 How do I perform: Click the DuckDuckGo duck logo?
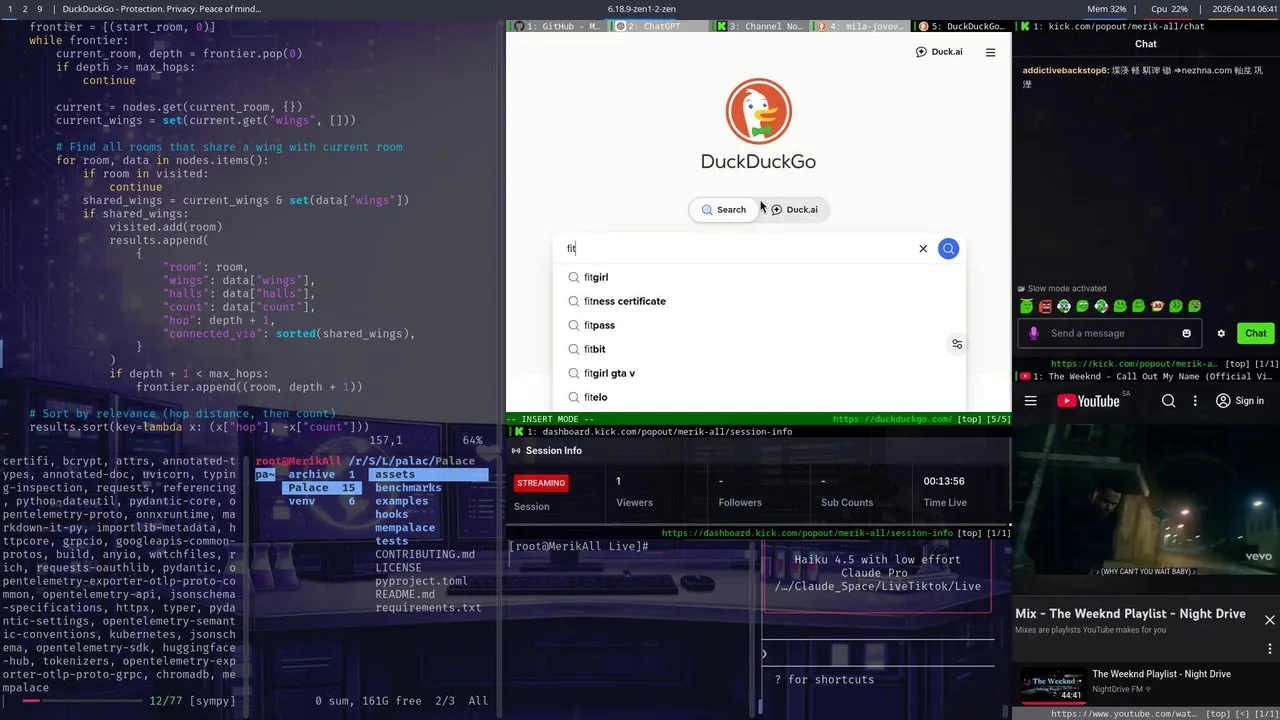click(x=758, y=111)
